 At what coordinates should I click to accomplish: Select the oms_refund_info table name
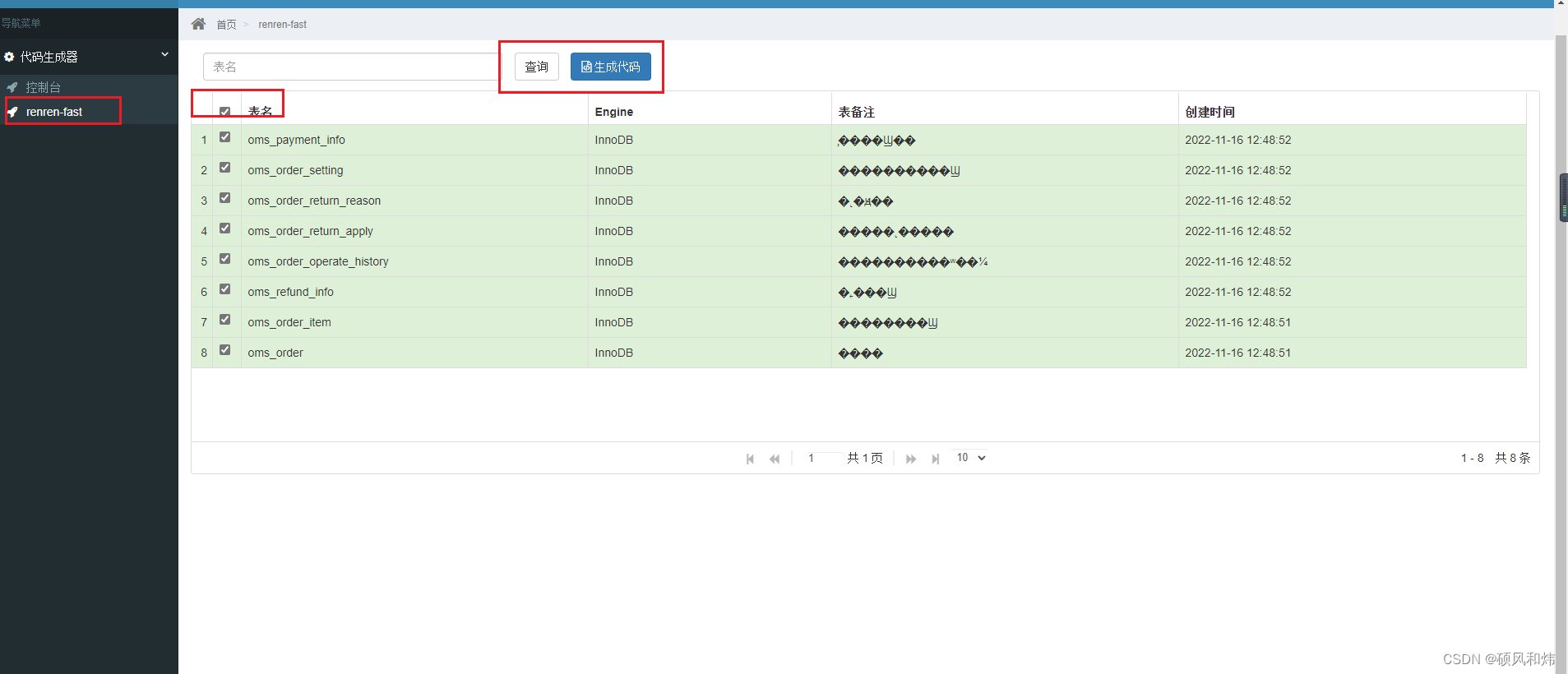290,292
